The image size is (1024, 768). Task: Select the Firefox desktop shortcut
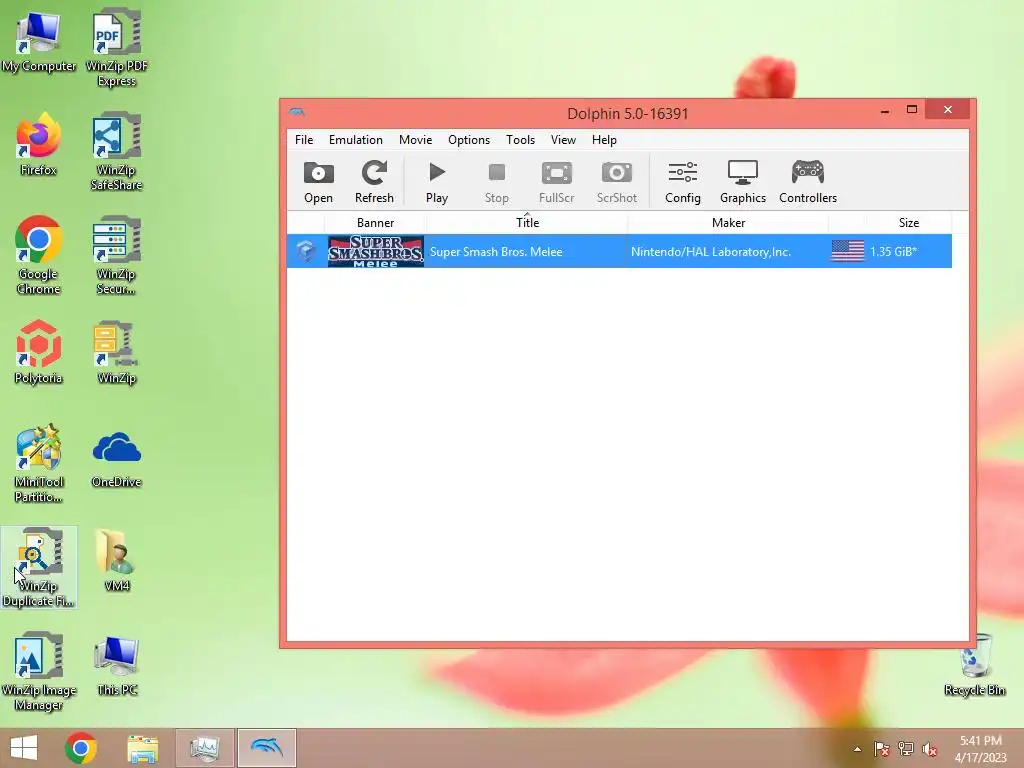[39, 145]
